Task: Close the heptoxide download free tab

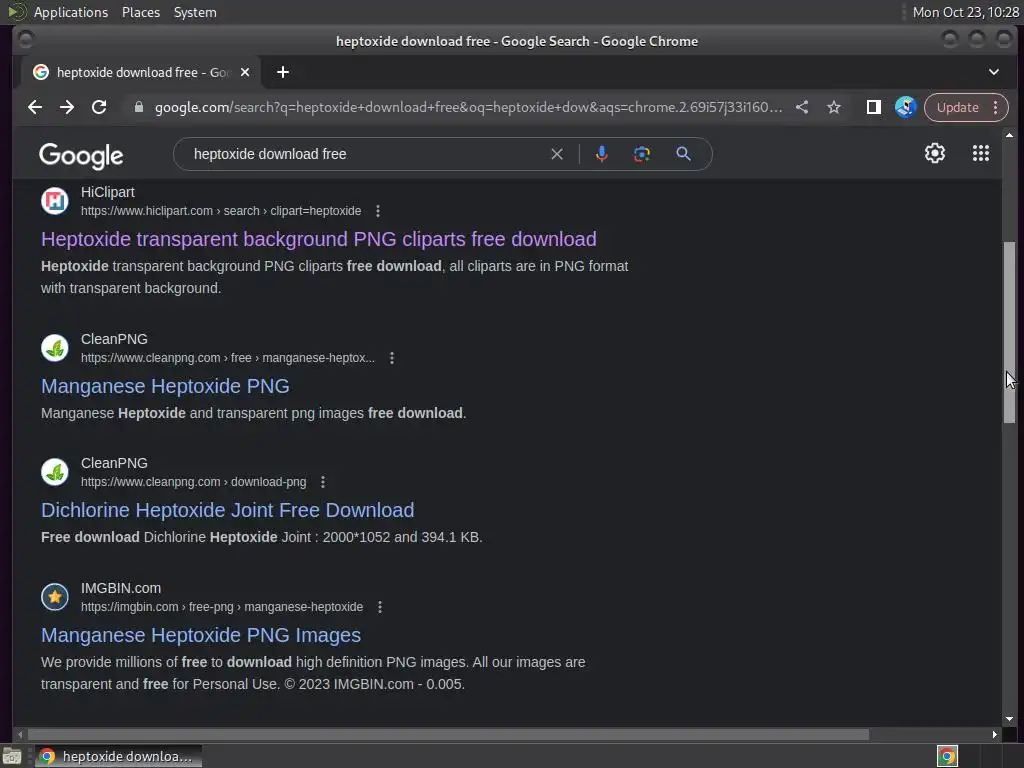Action: (245, 72)
